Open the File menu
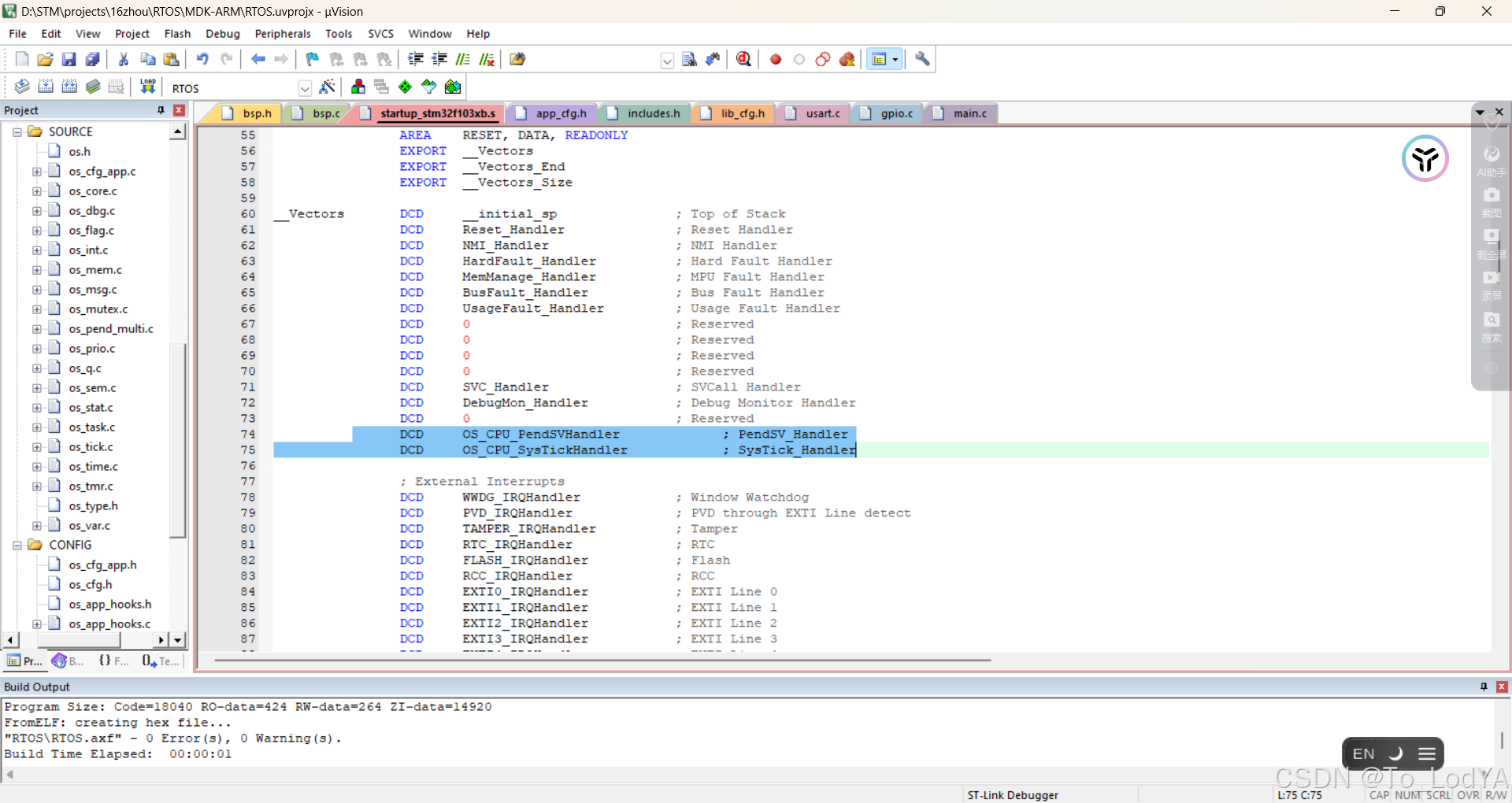Screen dimensions: 1512x803 click(x=17, y=34)
